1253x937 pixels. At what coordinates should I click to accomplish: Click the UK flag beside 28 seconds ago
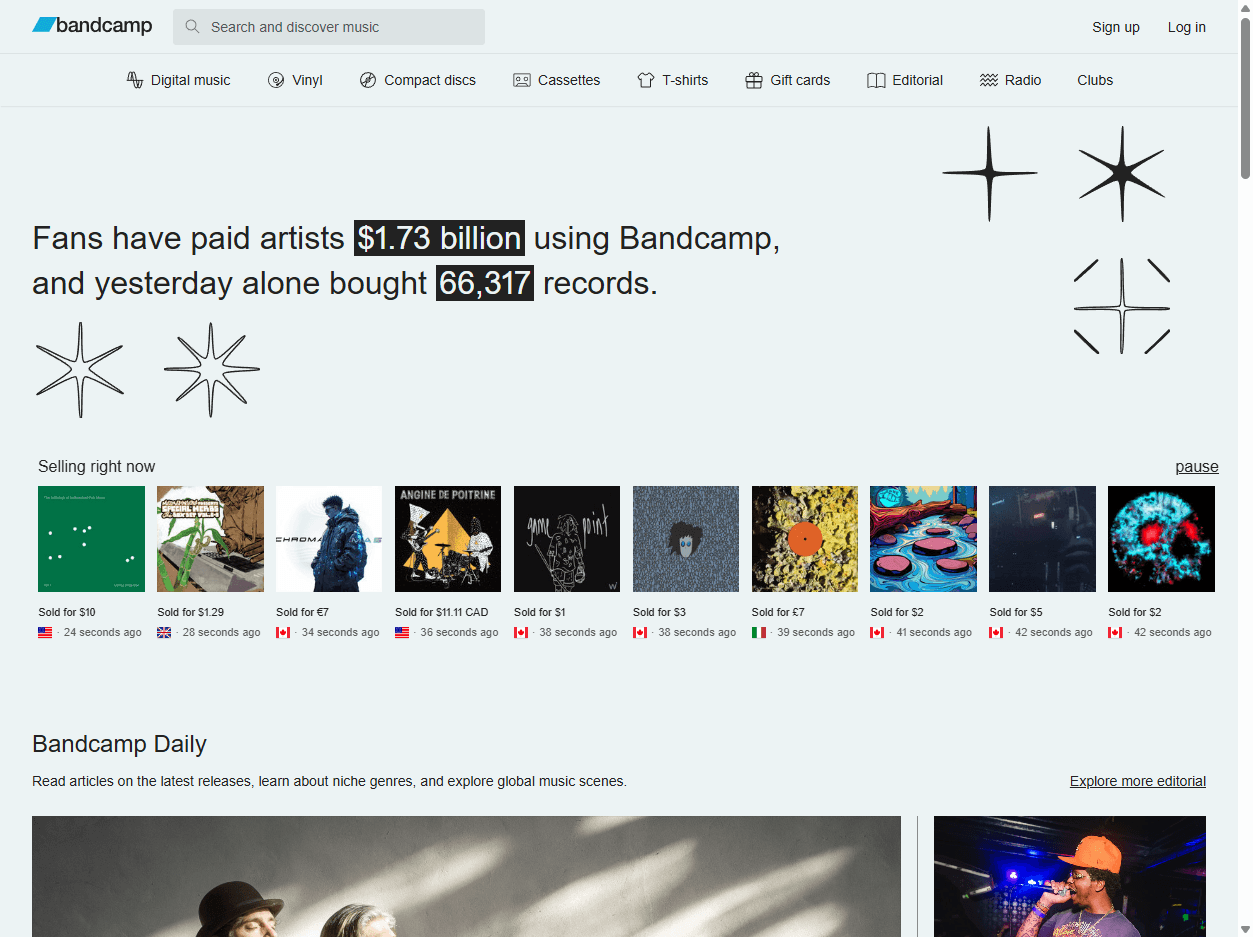164,632
